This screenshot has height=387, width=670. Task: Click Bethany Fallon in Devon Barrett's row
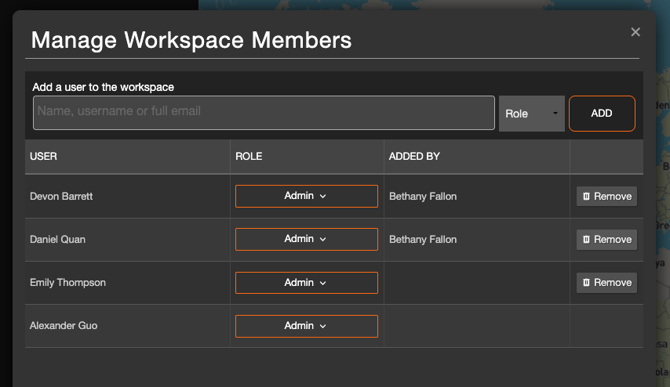click(x=423, y=196)
